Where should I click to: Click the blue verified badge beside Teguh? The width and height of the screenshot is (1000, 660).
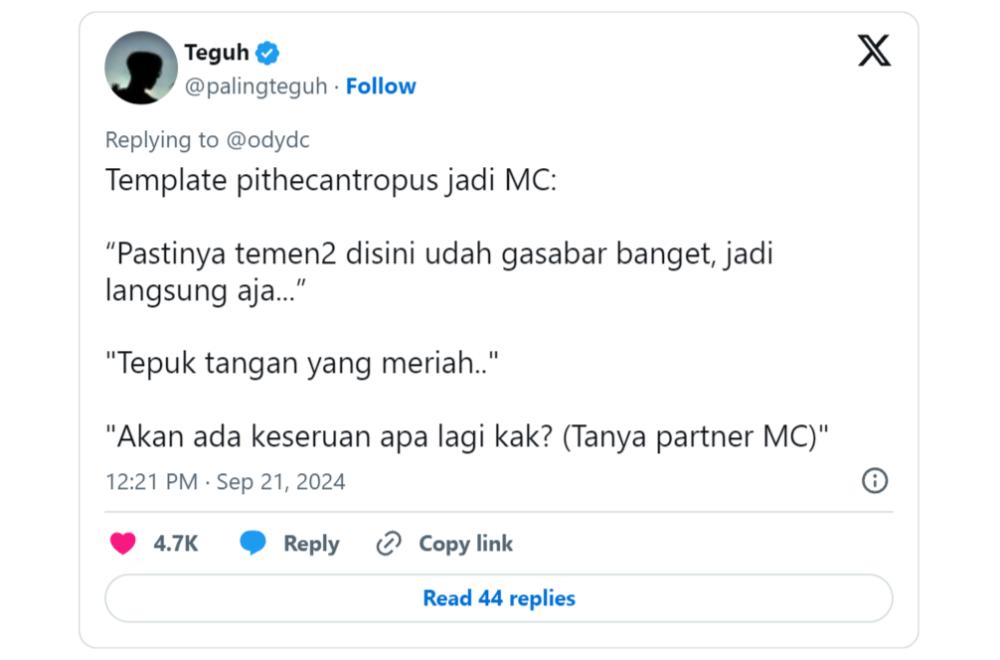(267, 53)
